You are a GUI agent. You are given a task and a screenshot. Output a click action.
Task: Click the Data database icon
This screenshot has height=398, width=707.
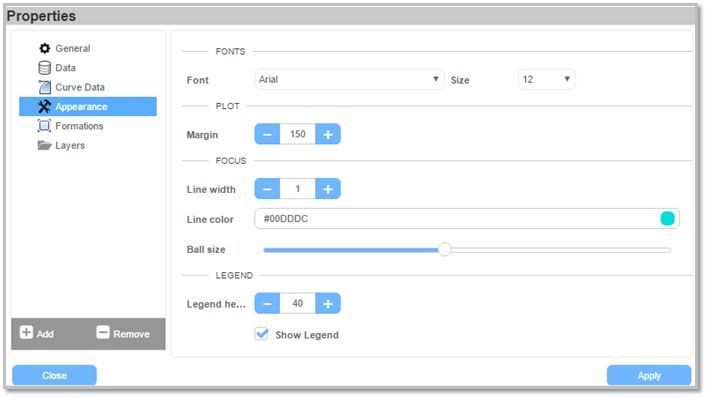pos(44,68)
